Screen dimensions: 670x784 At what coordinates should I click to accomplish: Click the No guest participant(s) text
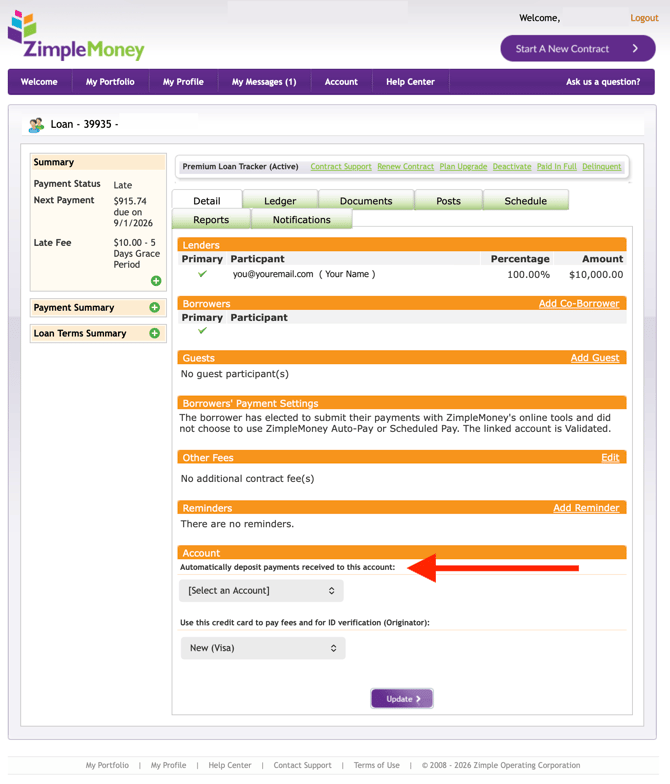point(234,374)
